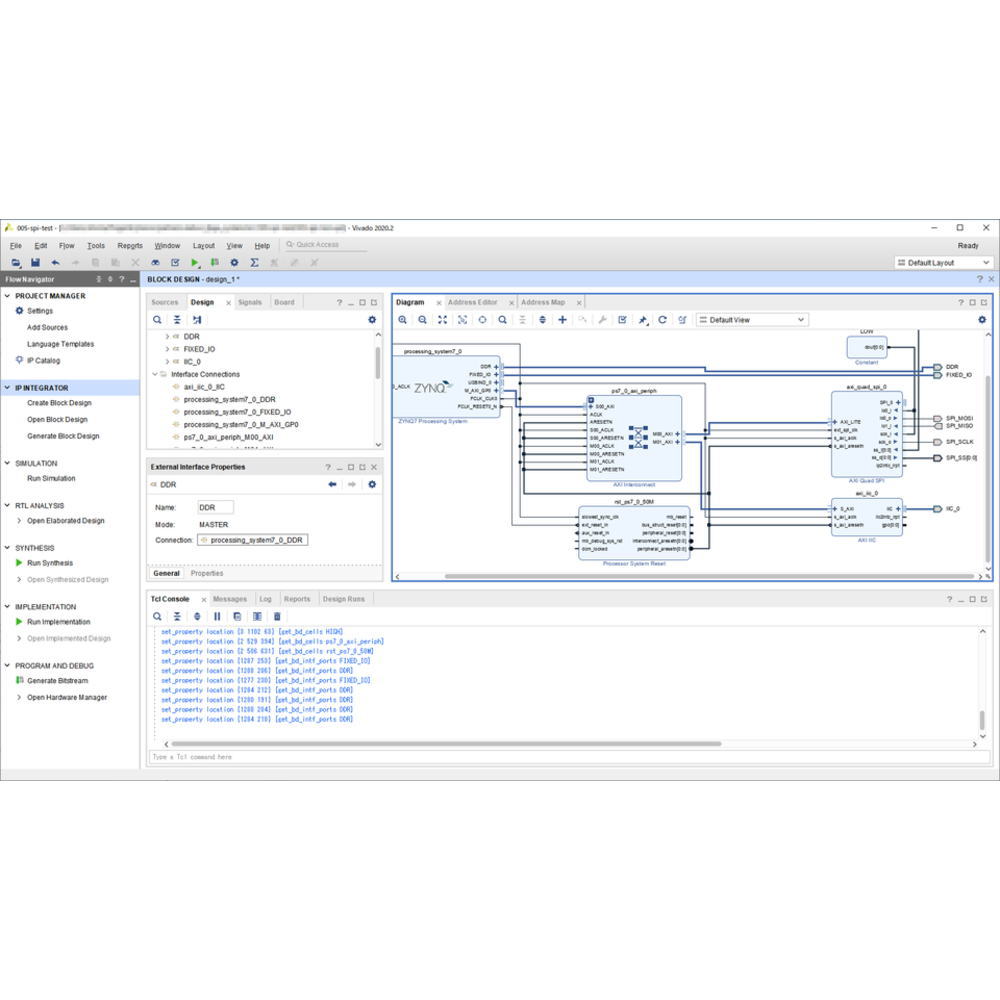Collapse the IP INTEGRATOR section
Image resolution: width=1000 pixels, height=1000 pixels.
pyautogui.click(x=7, y=388)
